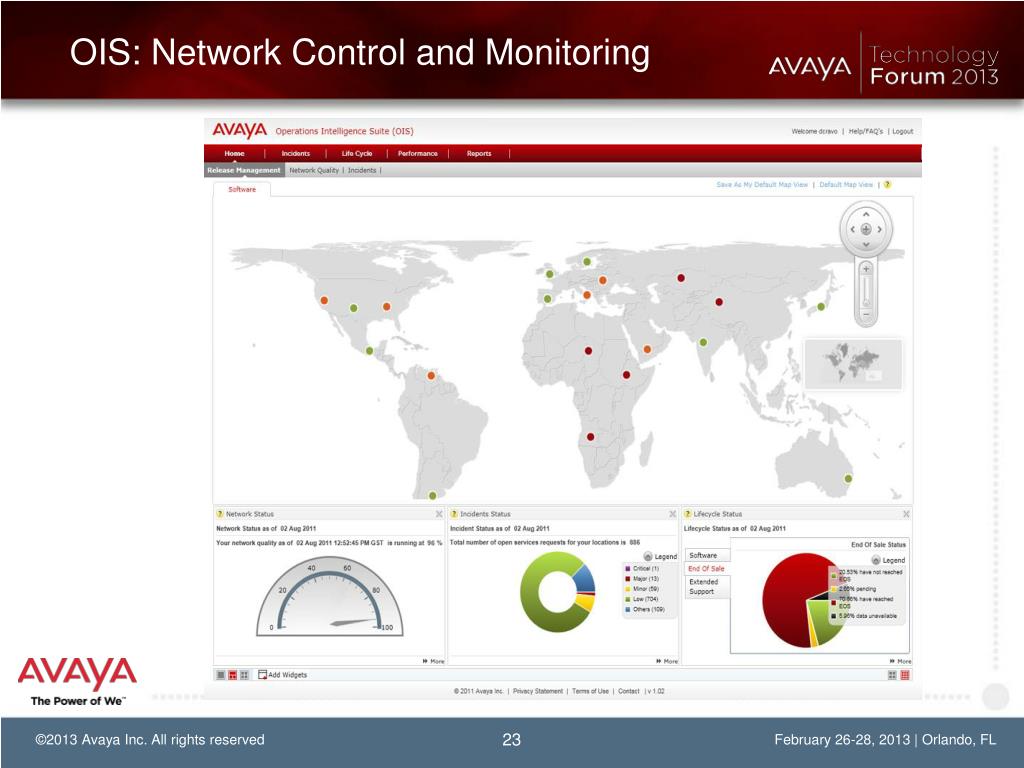Image resolution: width=1024 pixels, height=768 pixels.
Task: Click the green site marker in Australia
Action: (x=848, y=479)
